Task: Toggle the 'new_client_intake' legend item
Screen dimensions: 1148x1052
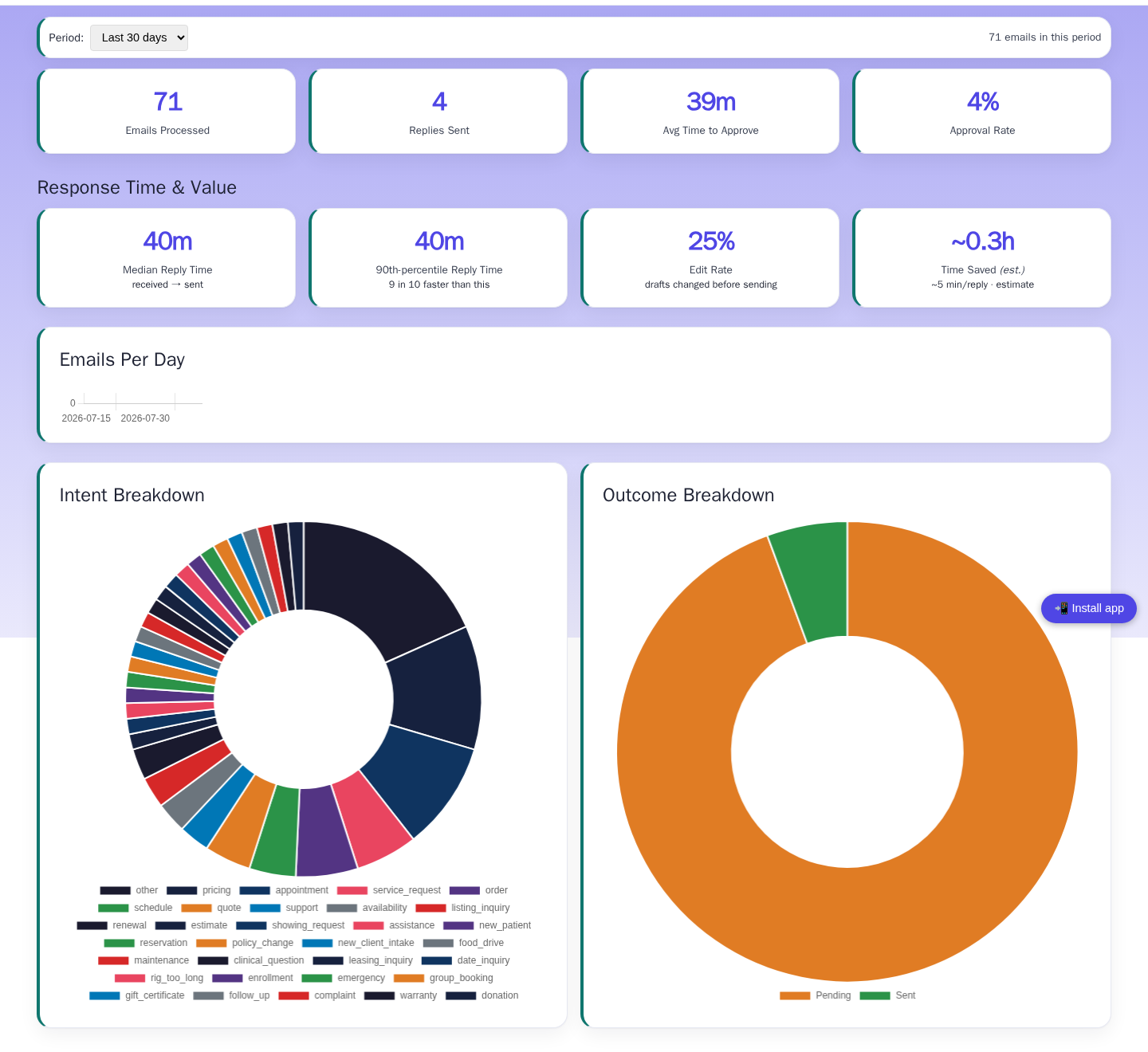Action: coord(358,943)
